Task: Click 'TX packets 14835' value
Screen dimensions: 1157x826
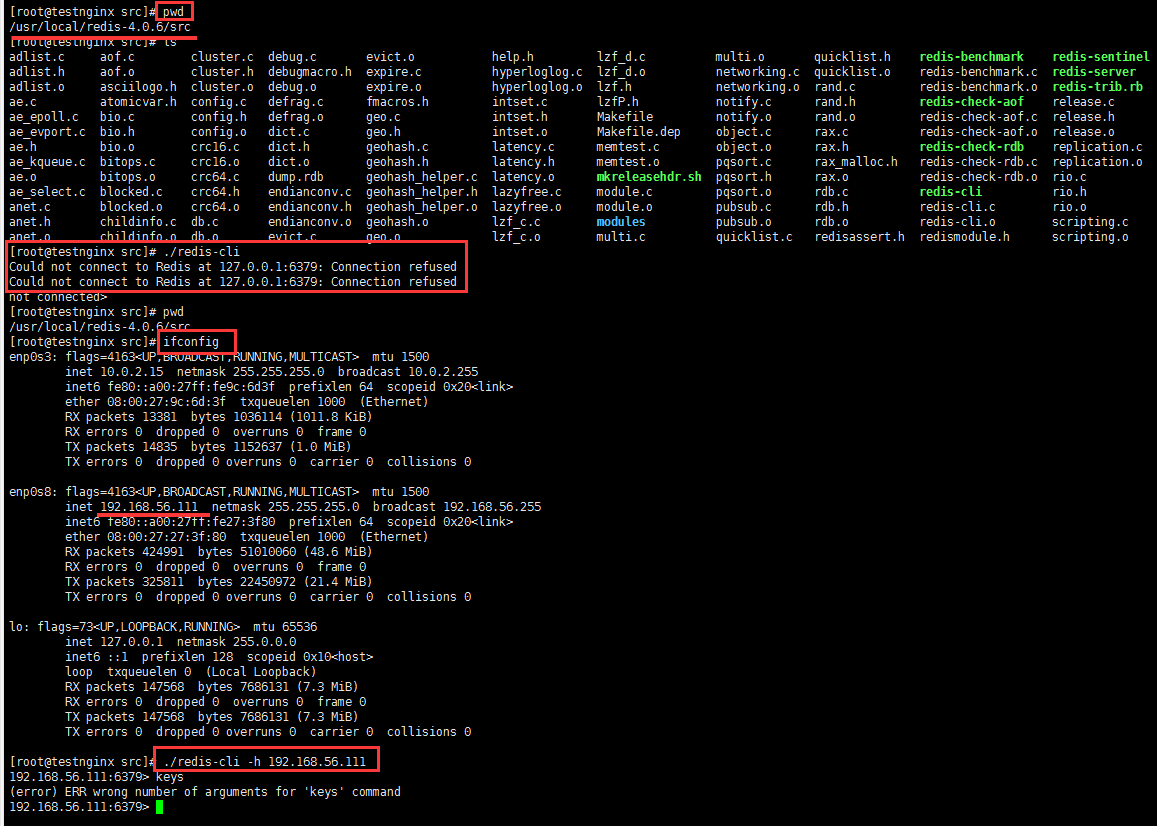Action: [x=120, y=447]
